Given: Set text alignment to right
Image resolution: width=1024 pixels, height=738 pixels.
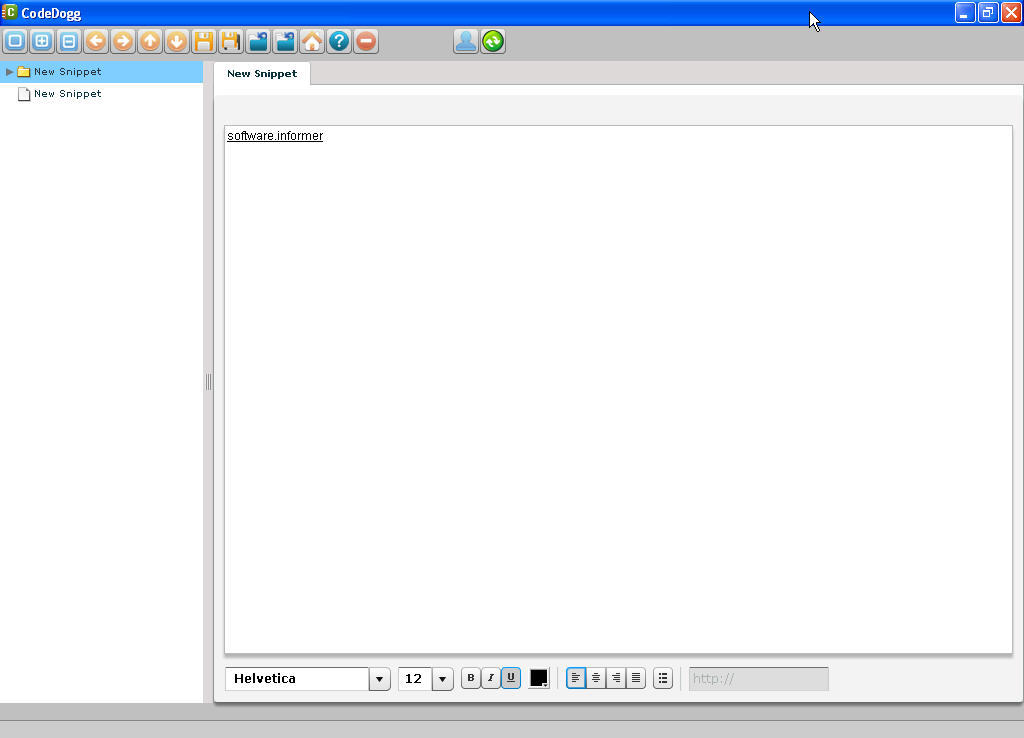Looking at the screenshot, I should (616, 679).
